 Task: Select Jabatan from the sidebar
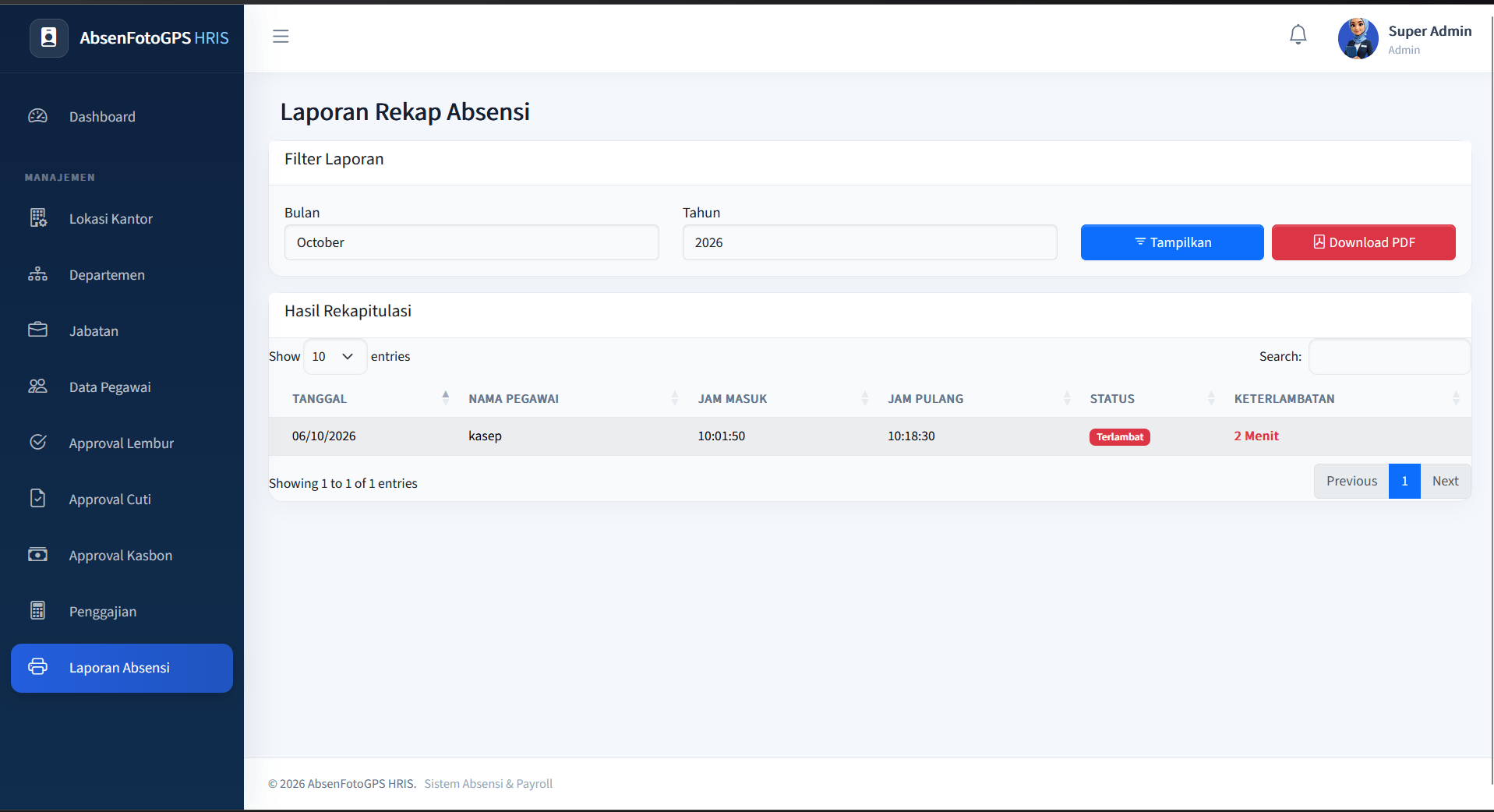coord(122,331)
